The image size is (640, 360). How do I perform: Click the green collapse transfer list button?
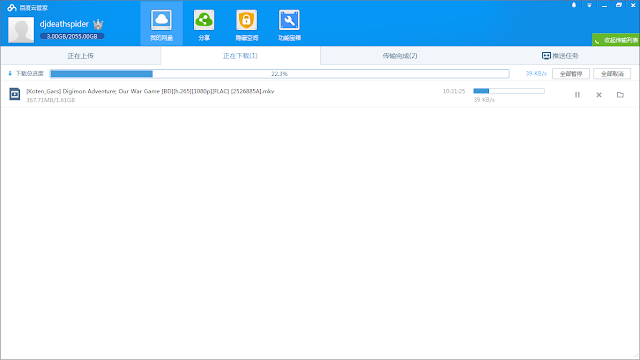616,40
